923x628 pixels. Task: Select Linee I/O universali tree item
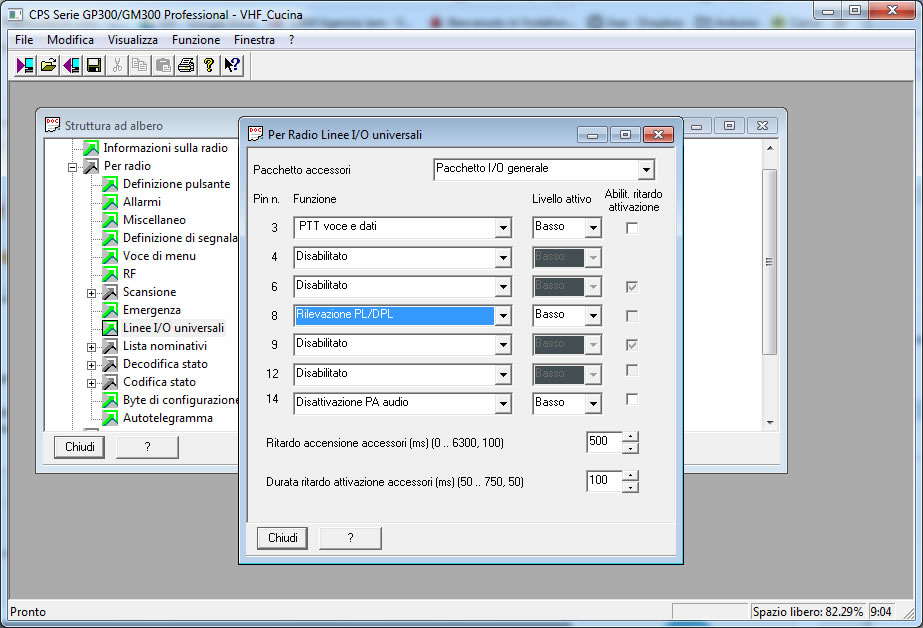(x=173, y=328)
